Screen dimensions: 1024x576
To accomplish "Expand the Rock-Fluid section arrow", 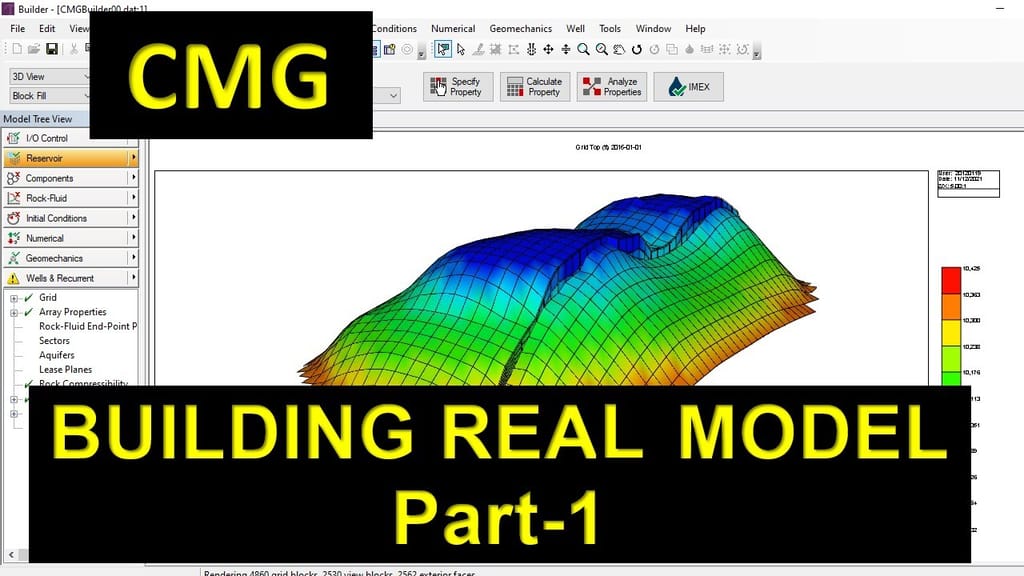I will (x=133, y=197).
